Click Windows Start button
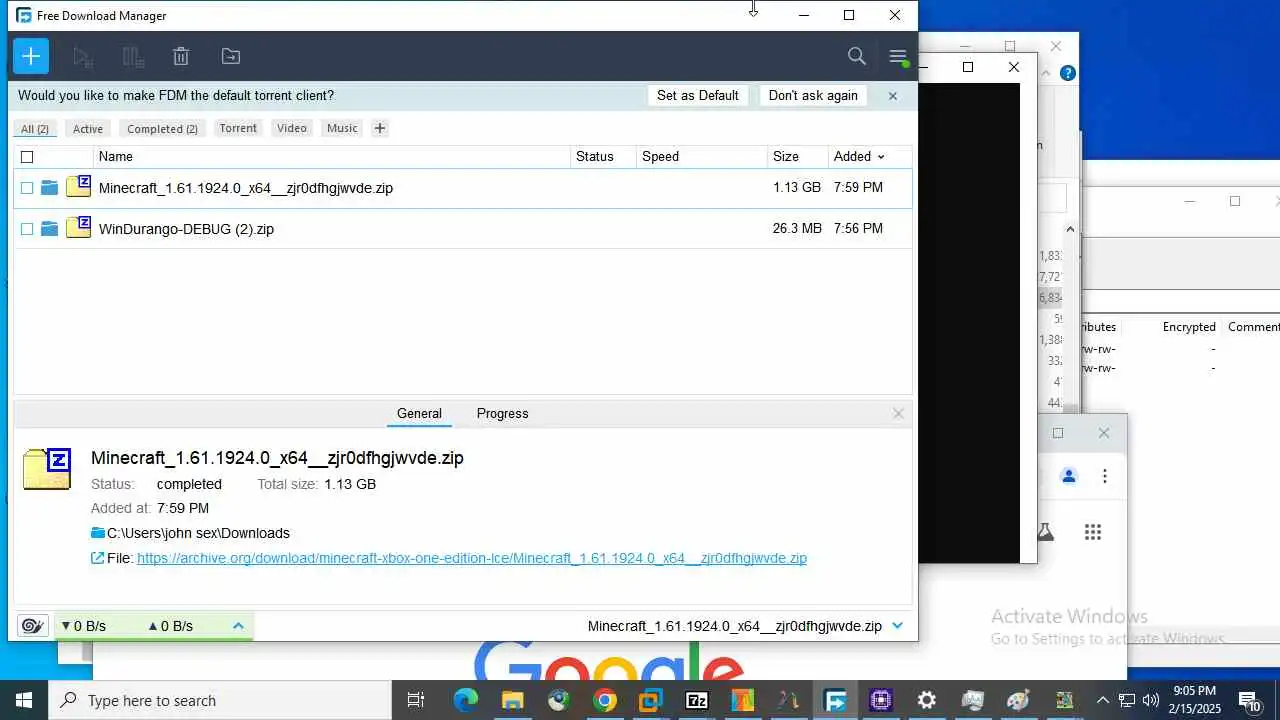The width and height of the screenshot is (1280, 720). coord(24,700)
